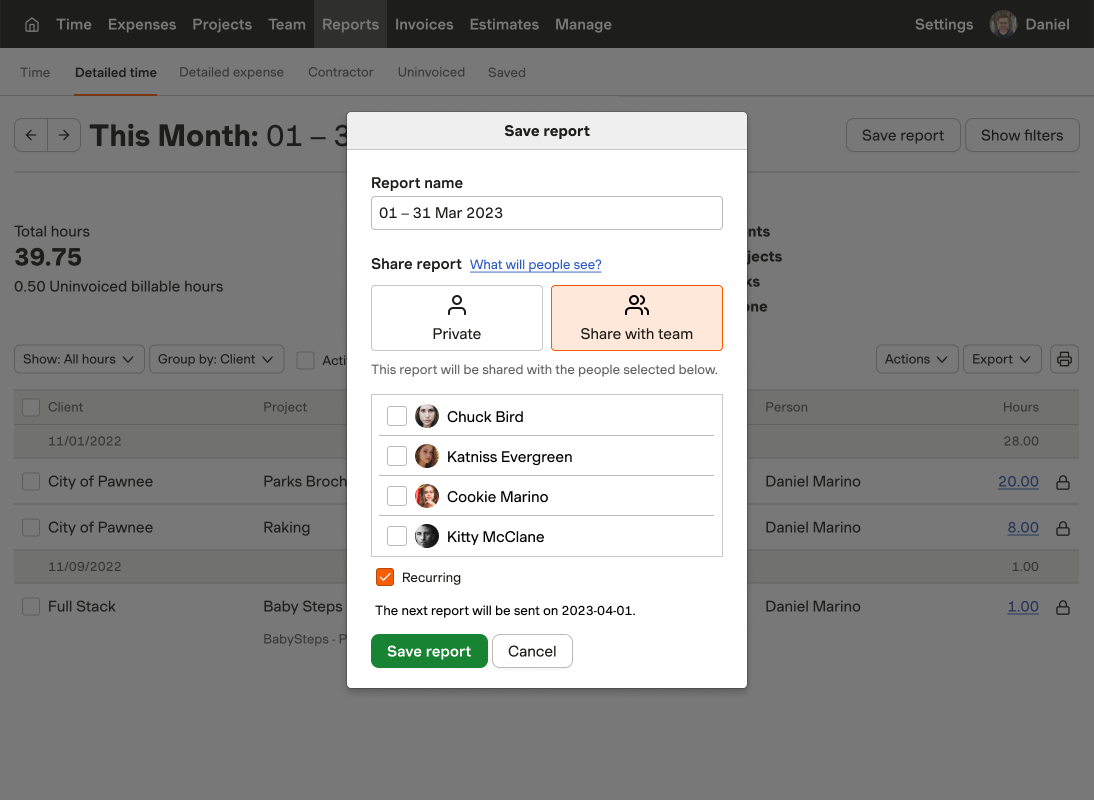Open the Show: All hours dropdown
The image size is (1094, 800).
(79, 360)
